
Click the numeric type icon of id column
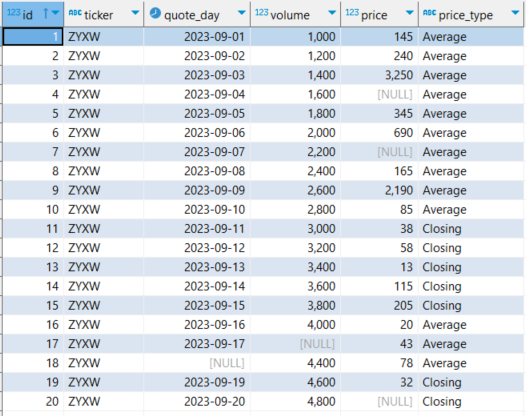click(x=14, y=13)
